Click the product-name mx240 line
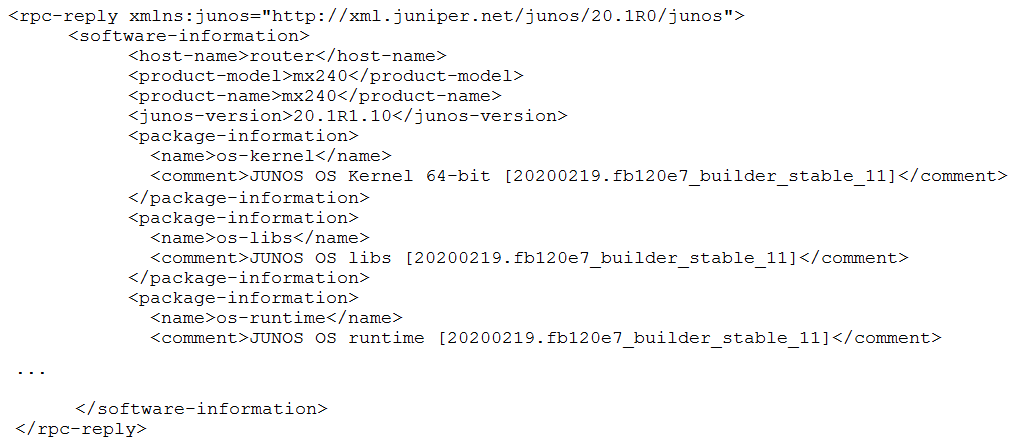 (x=315, y=96)
